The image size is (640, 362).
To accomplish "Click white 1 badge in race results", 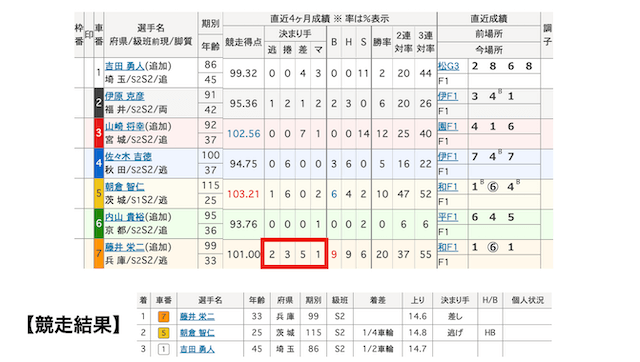I will coord(163,349).
